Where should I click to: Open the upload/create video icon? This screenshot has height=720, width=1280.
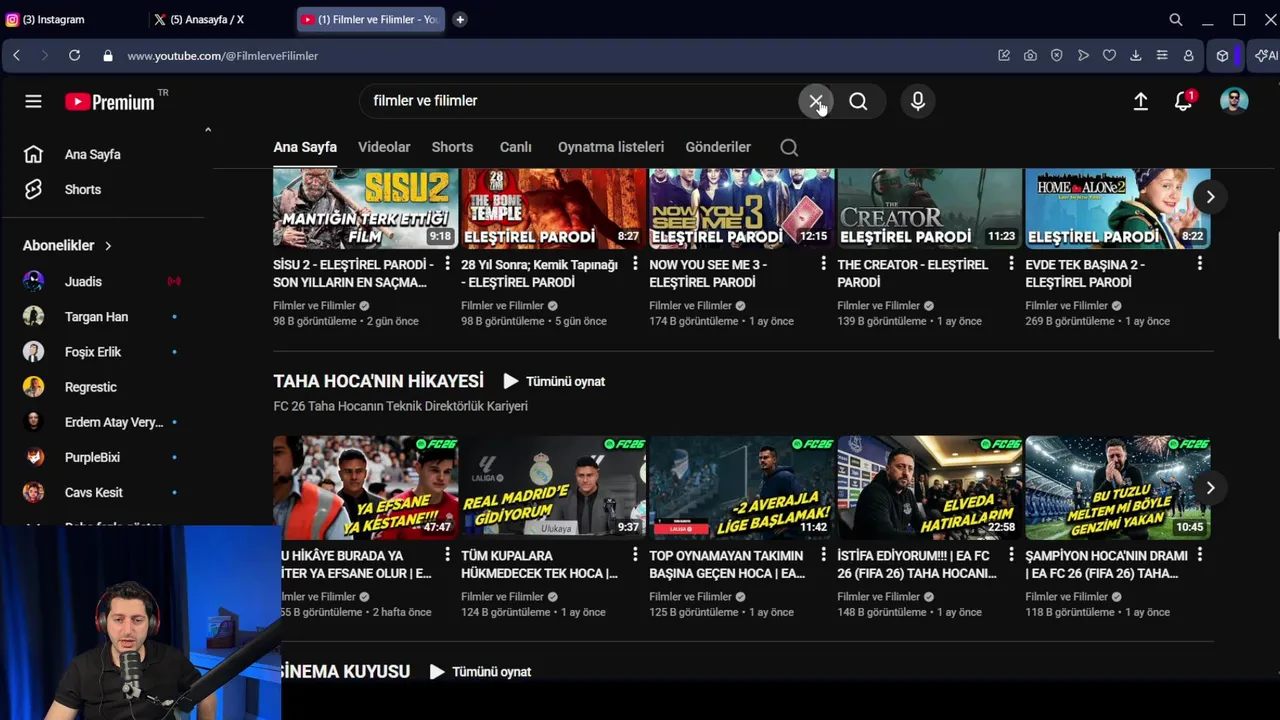click(1140, 101)
